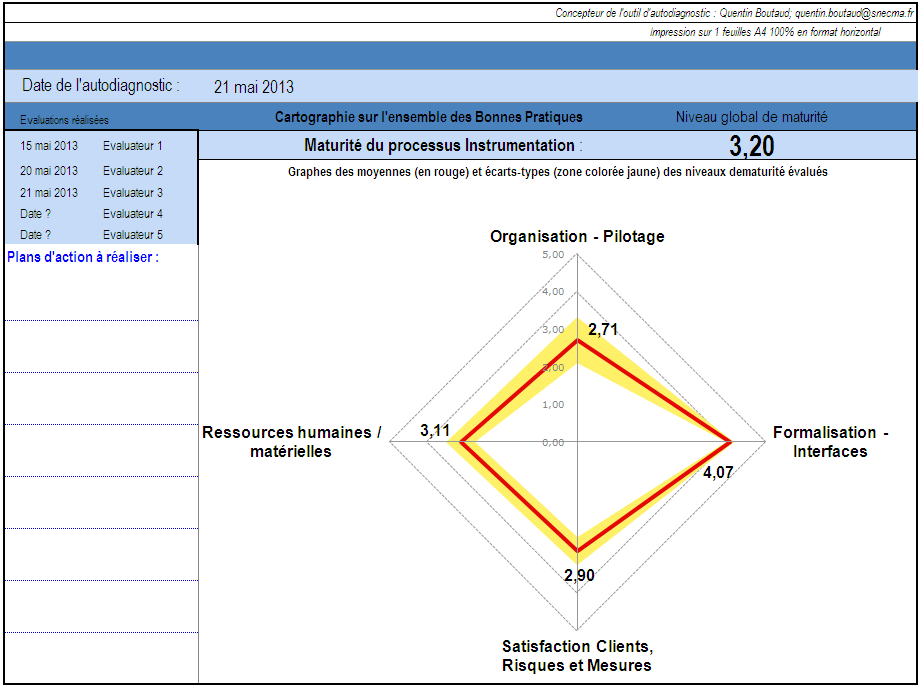Select the 'Formalisation - Interfaces' axis label
This screenshot has width=921, height=688.
830,442
